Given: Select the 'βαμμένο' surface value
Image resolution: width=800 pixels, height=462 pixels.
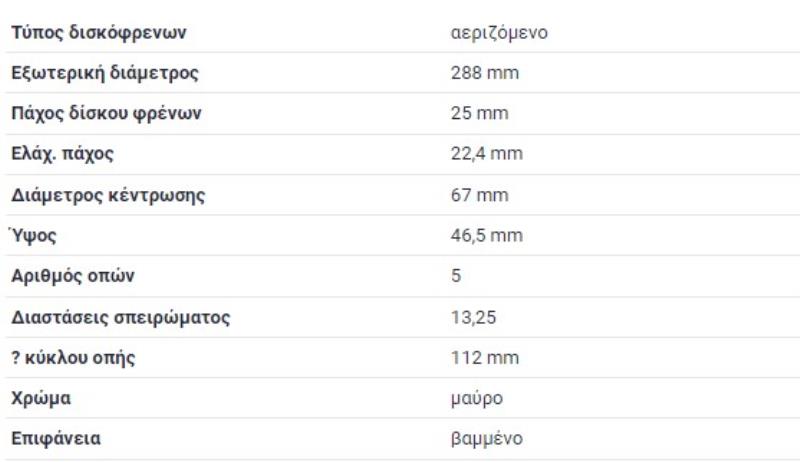Looking at the screenshot, I should [486, 439].
